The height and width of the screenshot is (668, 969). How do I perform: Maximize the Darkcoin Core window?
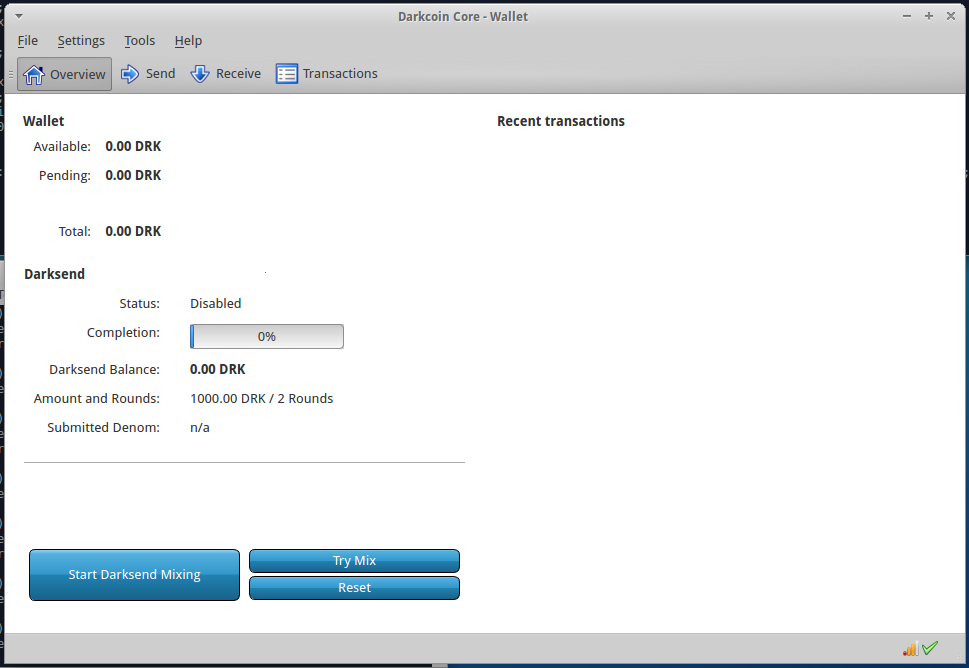click(x=929, y=16)
